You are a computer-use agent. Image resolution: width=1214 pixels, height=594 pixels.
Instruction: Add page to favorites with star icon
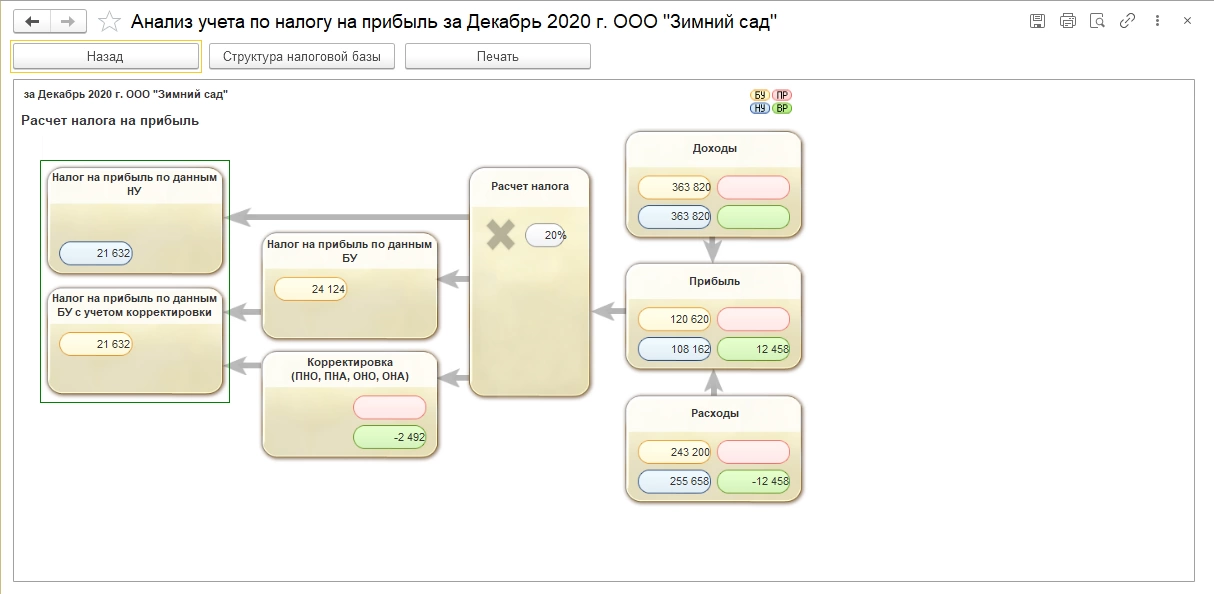click(110, 22)
